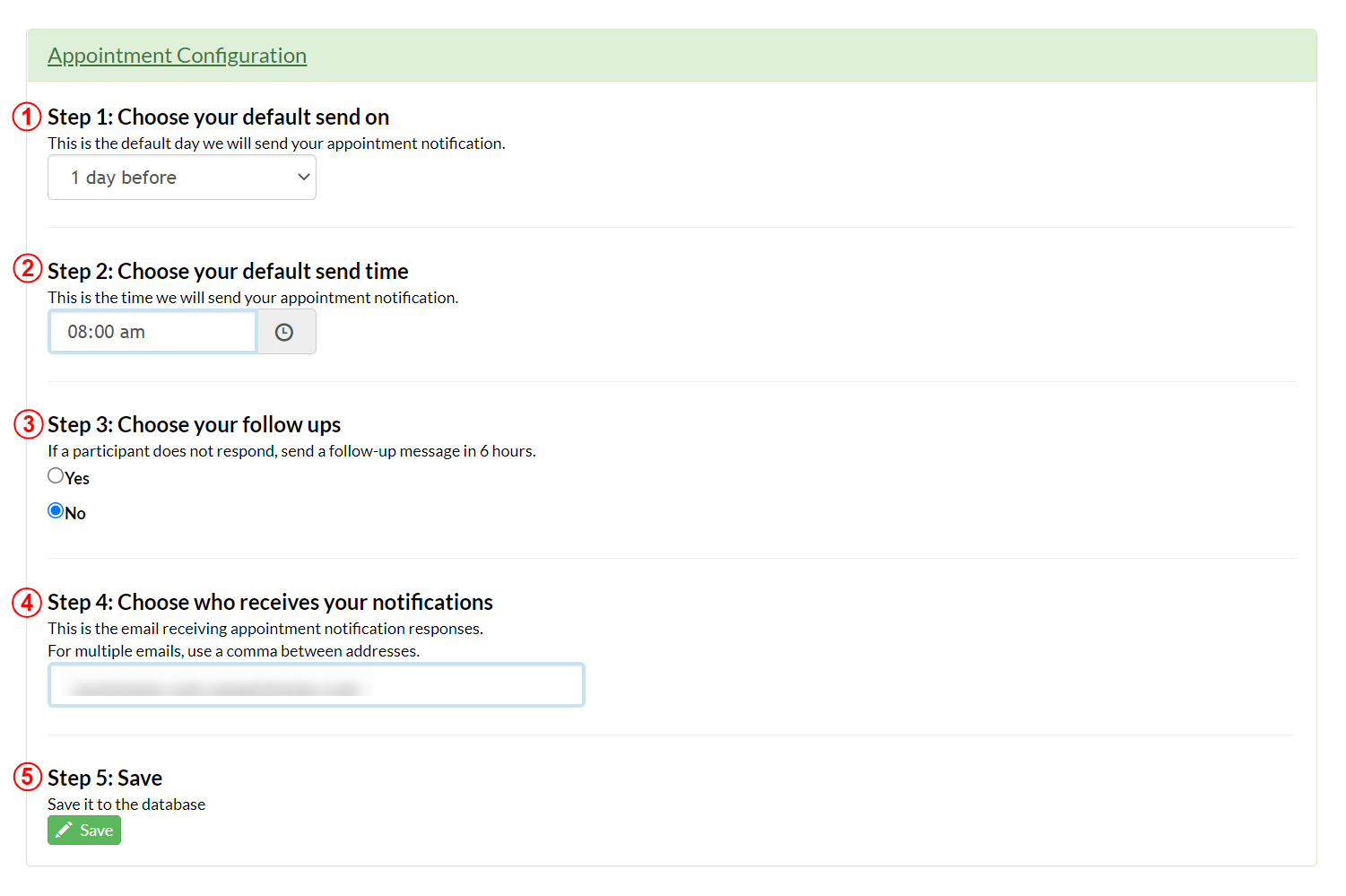Image resolution: width=1346 pixels, height=896 pixels.
Task: Click 'For multiple emails, use a comma' hint
Action: (x=233, y=651)
